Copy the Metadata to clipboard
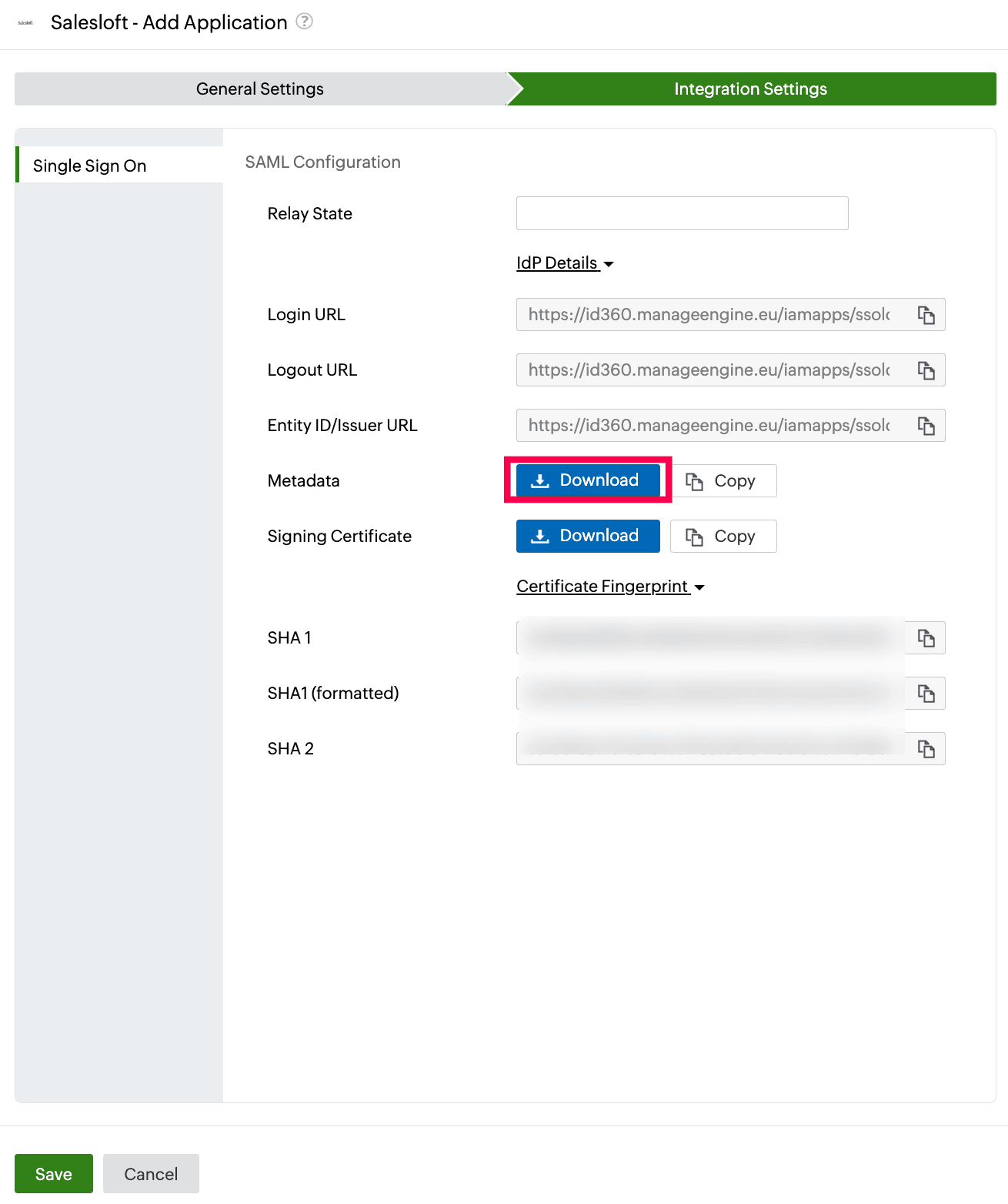This screenshot has width=1008, height=1204. (x=723, y=480)
